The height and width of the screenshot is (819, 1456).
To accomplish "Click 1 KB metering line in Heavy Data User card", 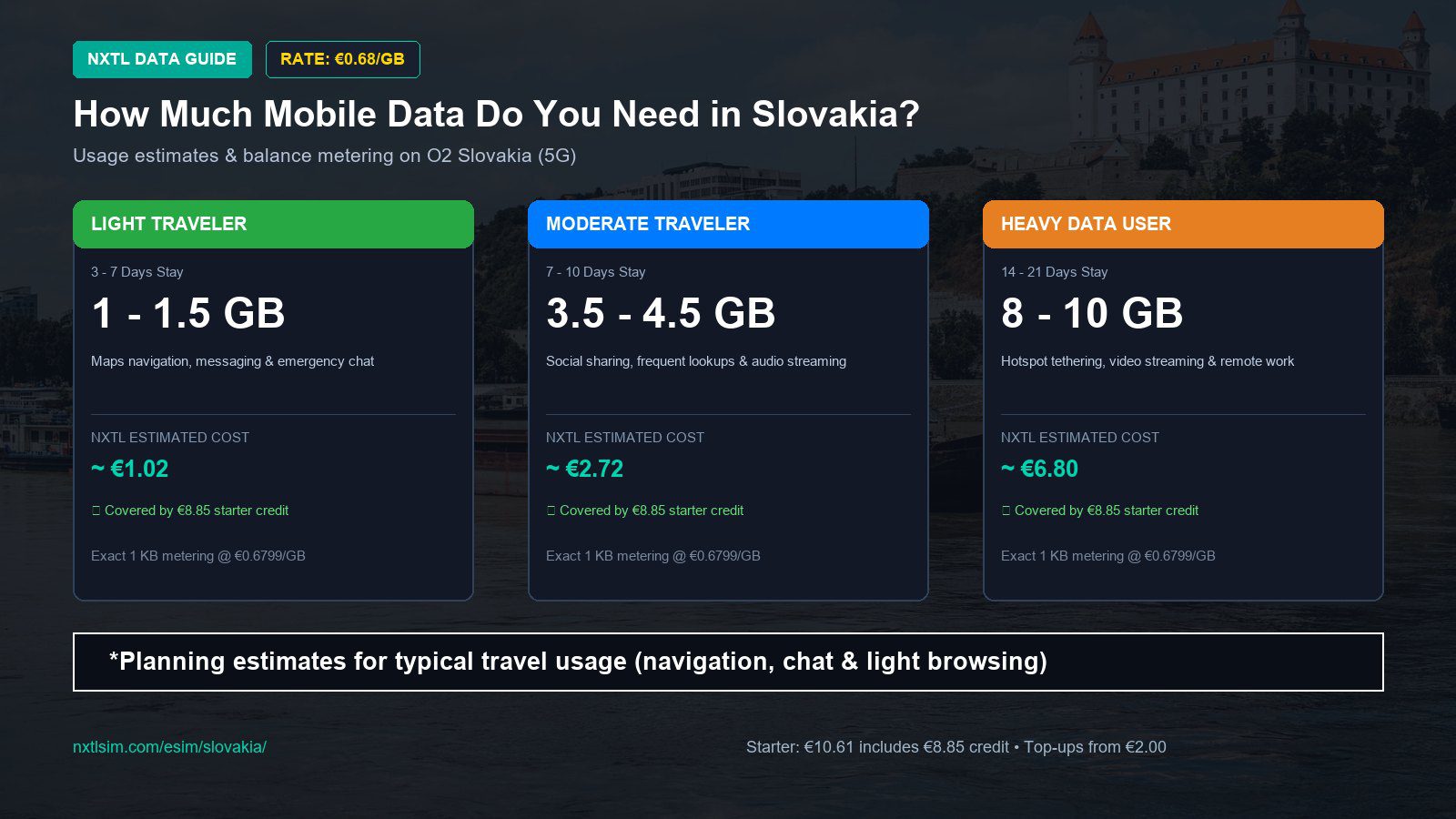I will 1107,556.
